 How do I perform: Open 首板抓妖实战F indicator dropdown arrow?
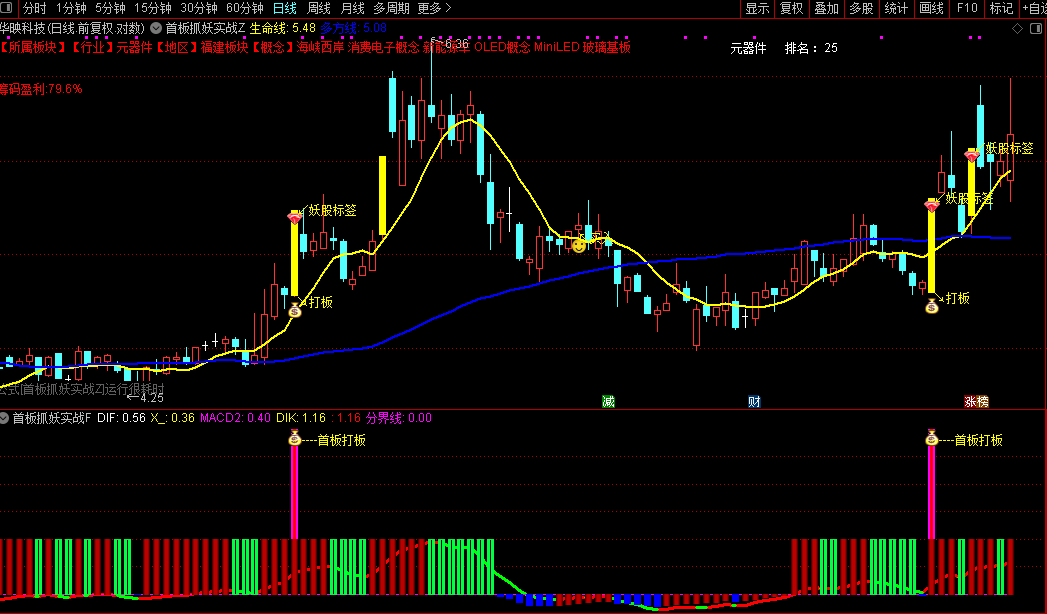4,418
